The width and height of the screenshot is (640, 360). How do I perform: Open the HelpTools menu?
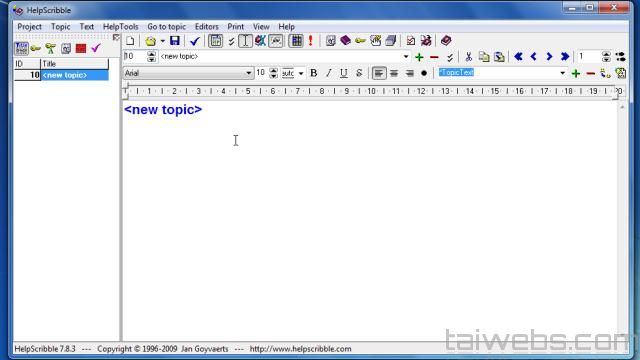[120, 27]
